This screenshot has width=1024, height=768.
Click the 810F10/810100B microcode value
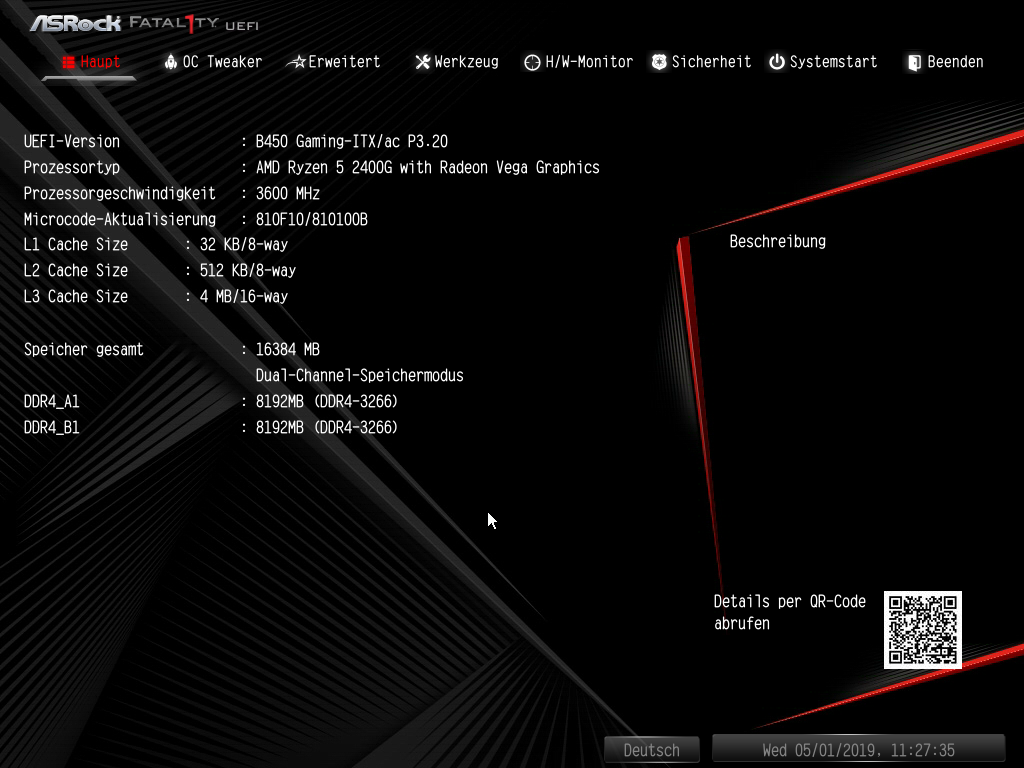pos(312,219)
